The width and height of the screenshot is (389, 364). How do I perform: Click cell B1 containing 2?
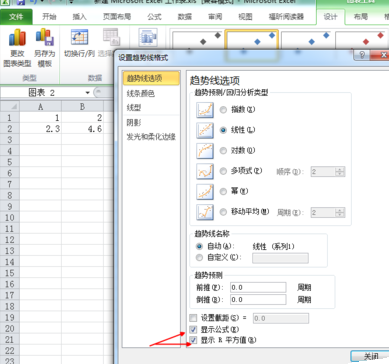[82, 118]
